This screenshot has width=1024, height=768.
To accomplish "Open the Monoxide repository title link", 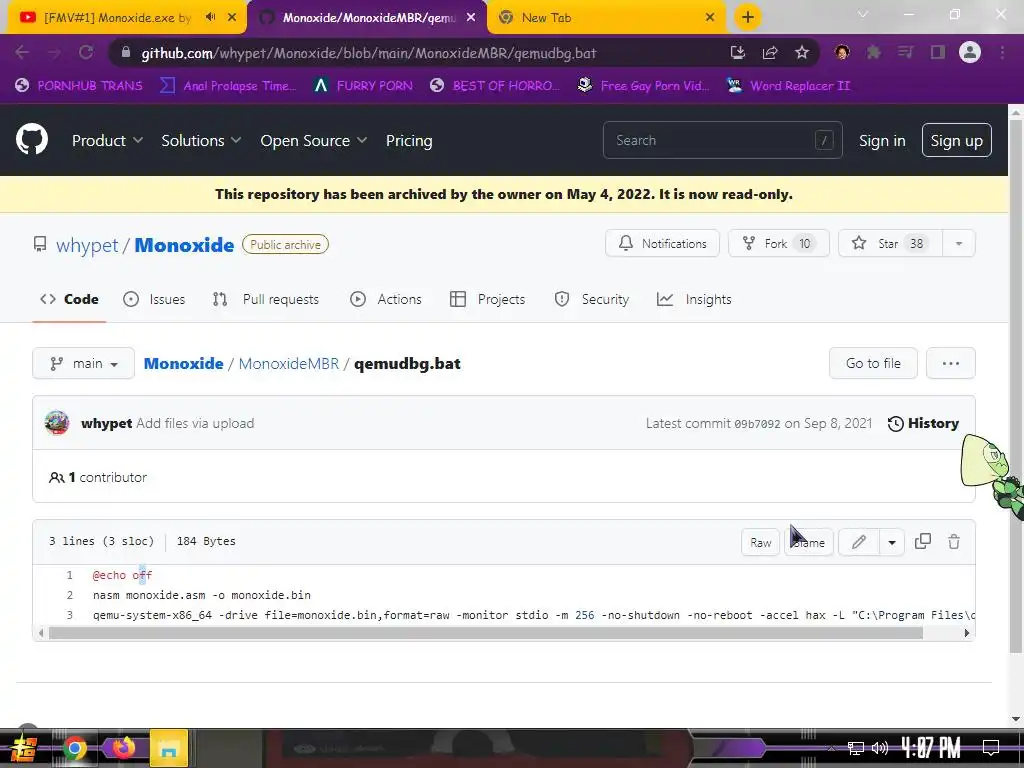I will point(184,245).
